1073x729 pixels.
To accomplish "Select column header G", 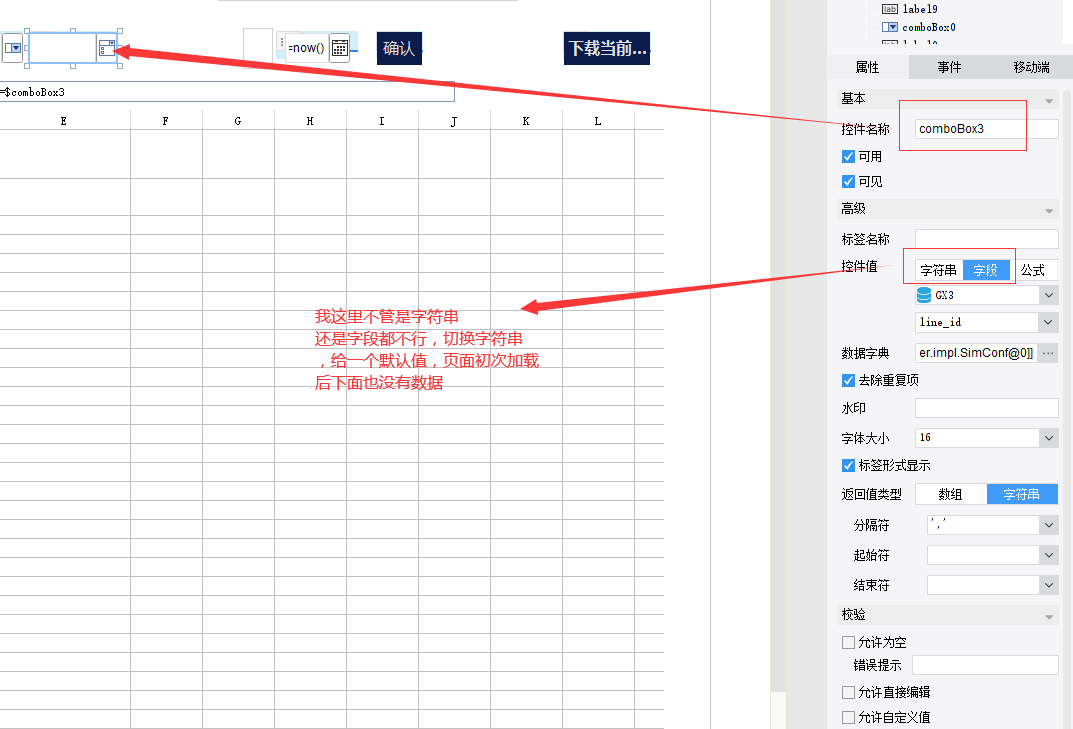I will [238, 121].
